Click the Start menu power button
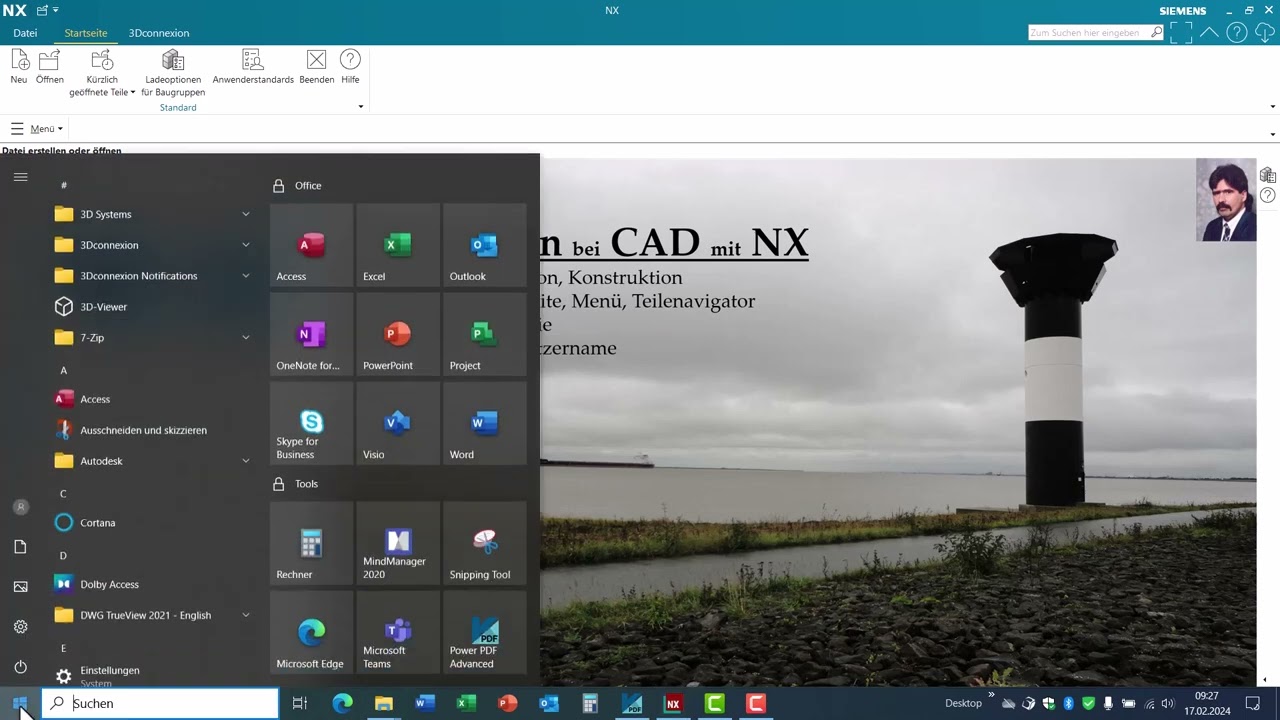Viewport: 1280px width, 720px height. [x=20, y=667]
